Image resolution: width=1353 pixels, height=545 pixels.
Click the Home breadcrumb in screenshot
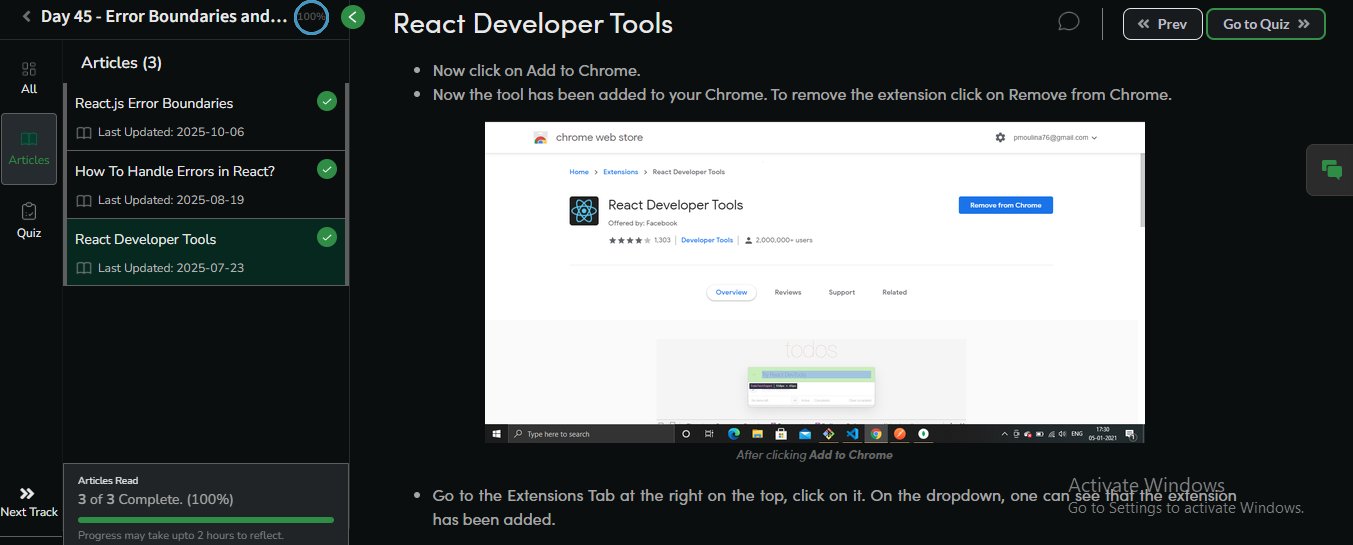(579, 172)
